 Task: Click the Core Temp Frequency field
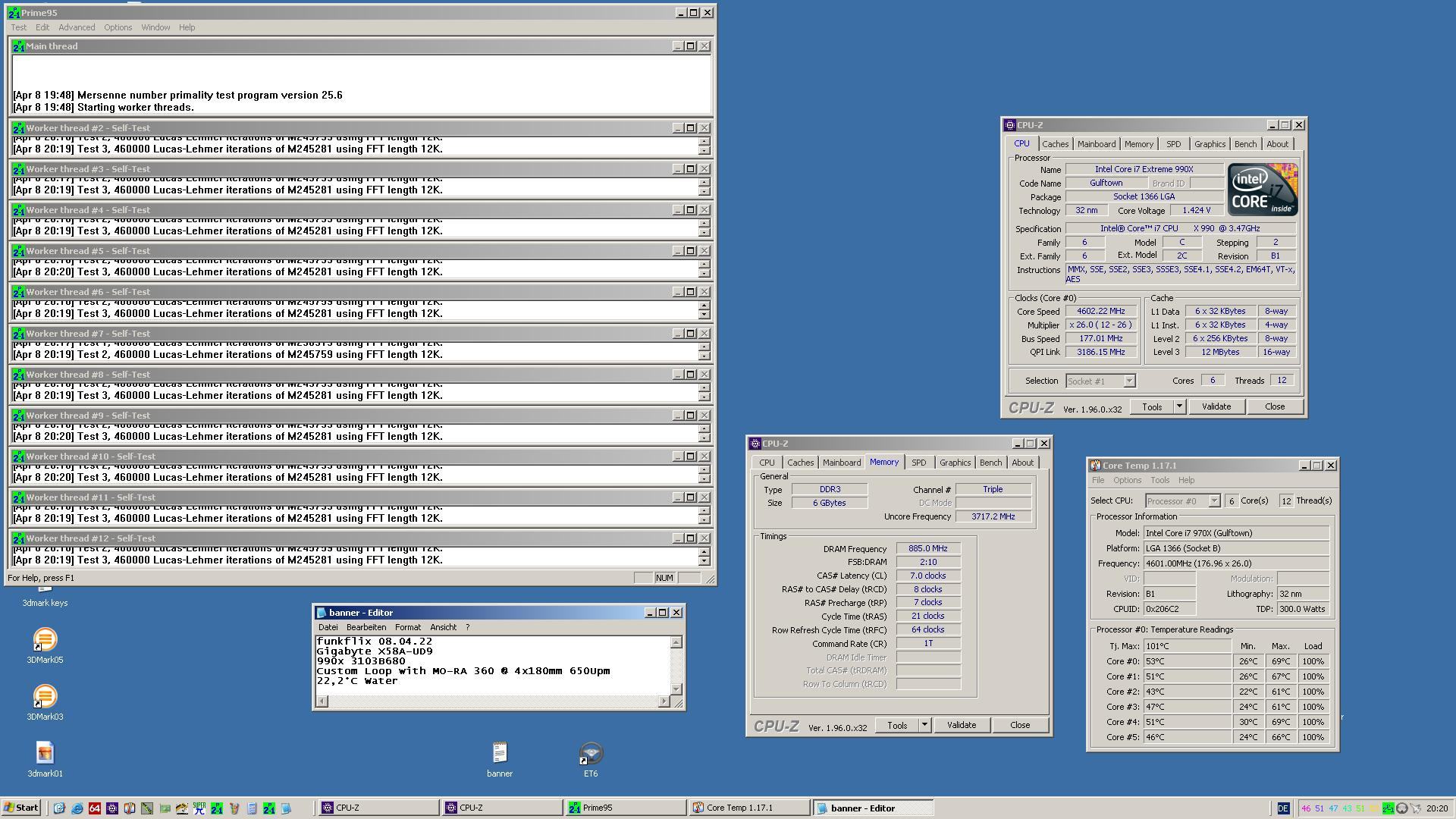click(x=1236, y=563)
